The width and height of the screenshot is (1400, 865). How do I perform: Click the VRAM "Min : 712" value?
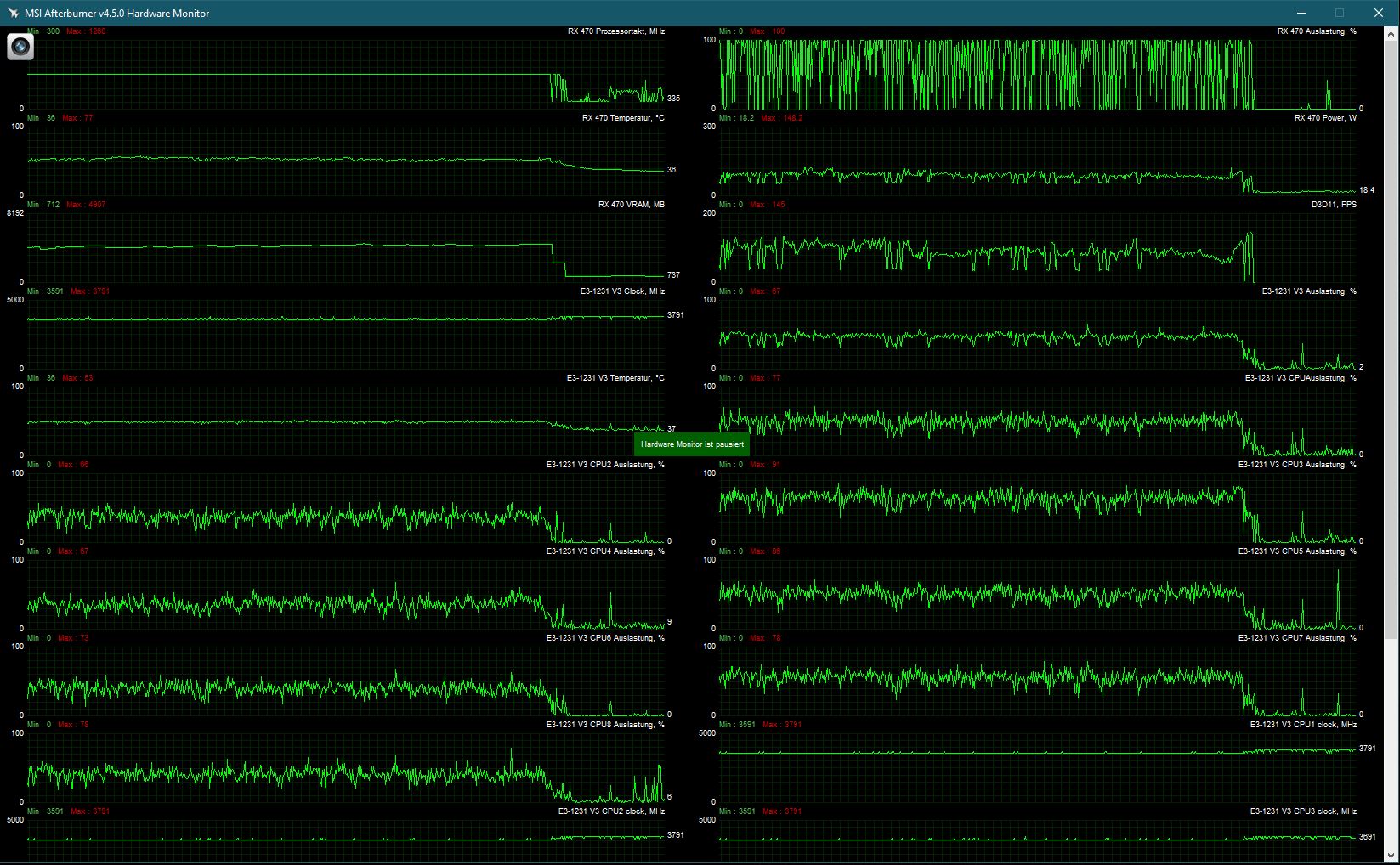[43, 205]
